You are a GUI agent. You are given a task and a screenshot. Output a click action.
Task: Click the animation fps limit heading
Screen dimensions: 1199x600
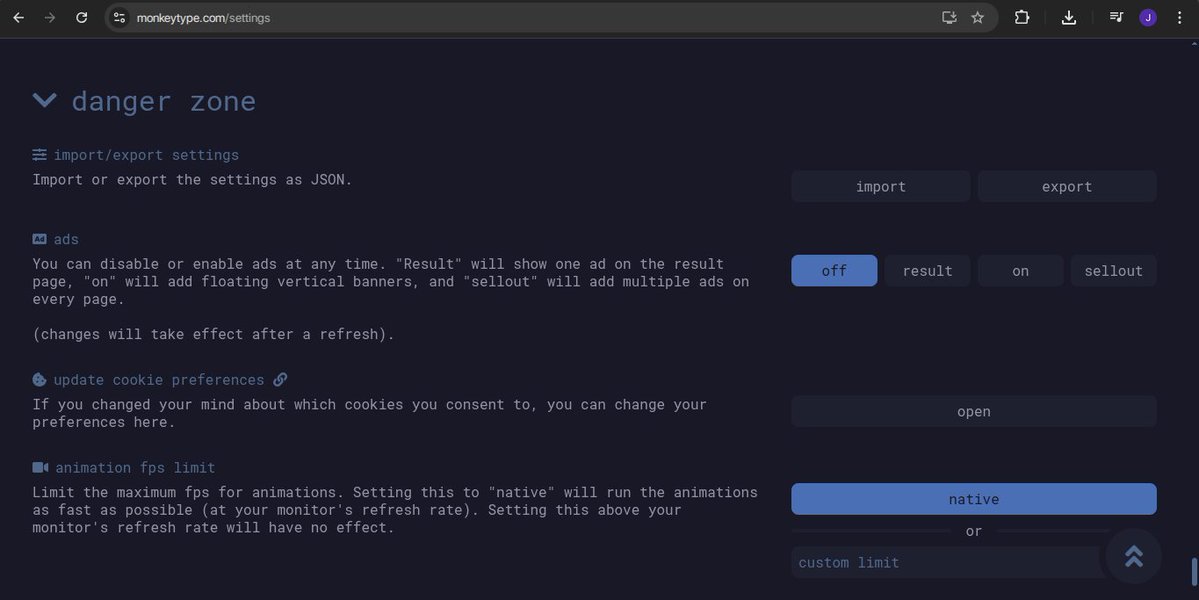135,467
